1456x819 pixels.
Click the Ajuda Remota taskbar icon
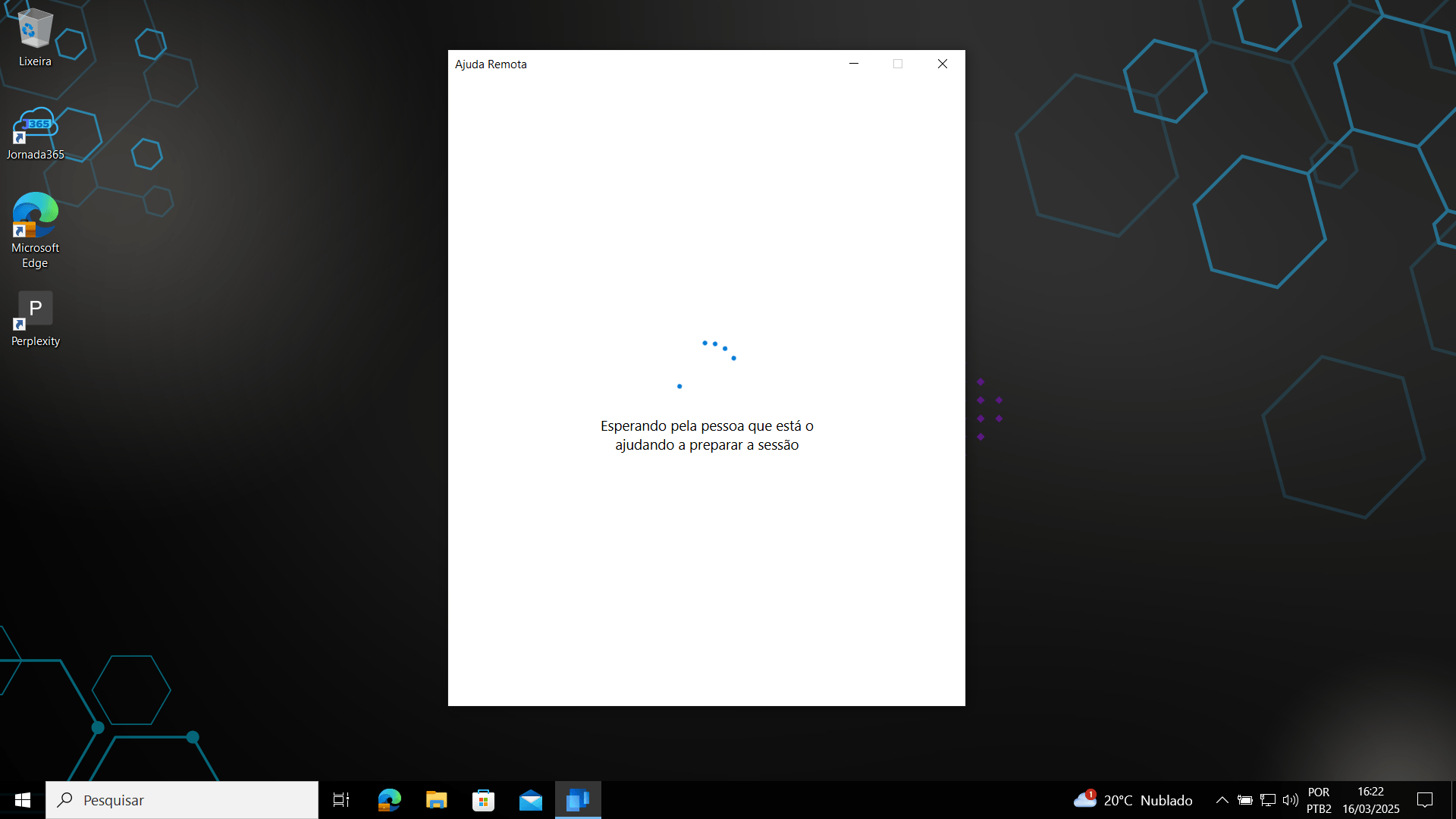coord(578,800)
